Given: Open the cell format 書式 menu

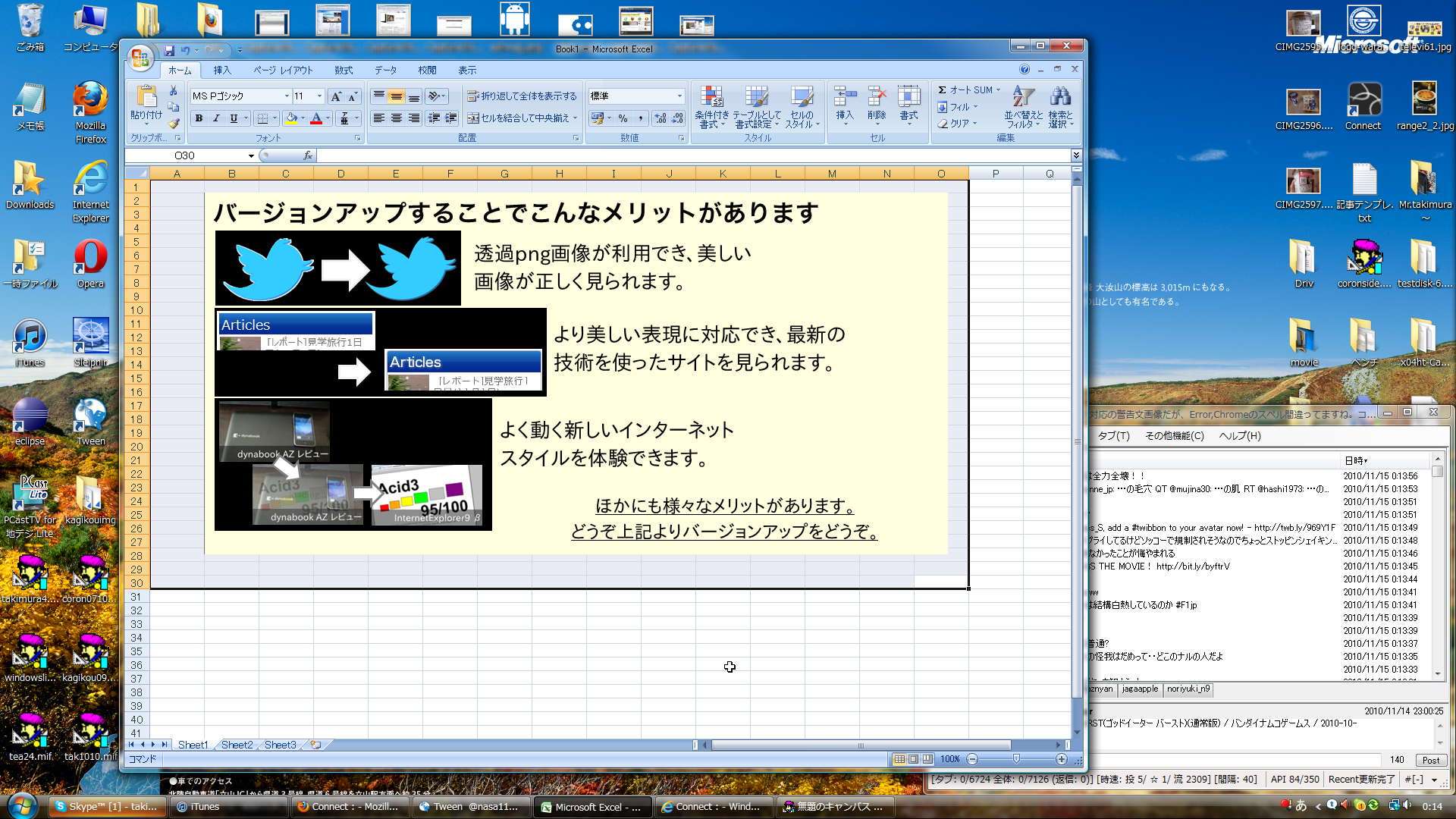Looking at the screenshot, I should [x=908, y=104].
